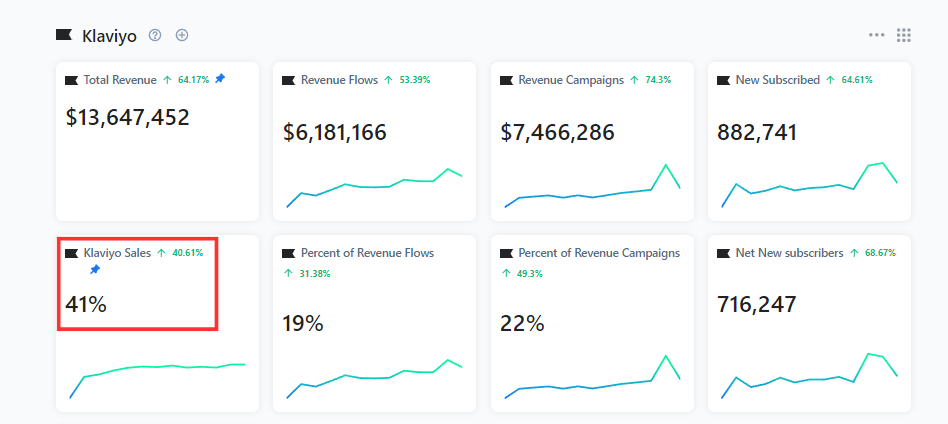Click the Percent of Revenue Campaigns sparkline
The width and height of the screenshot is (948, 424).
pyautogui.click(x=592, y=376)
